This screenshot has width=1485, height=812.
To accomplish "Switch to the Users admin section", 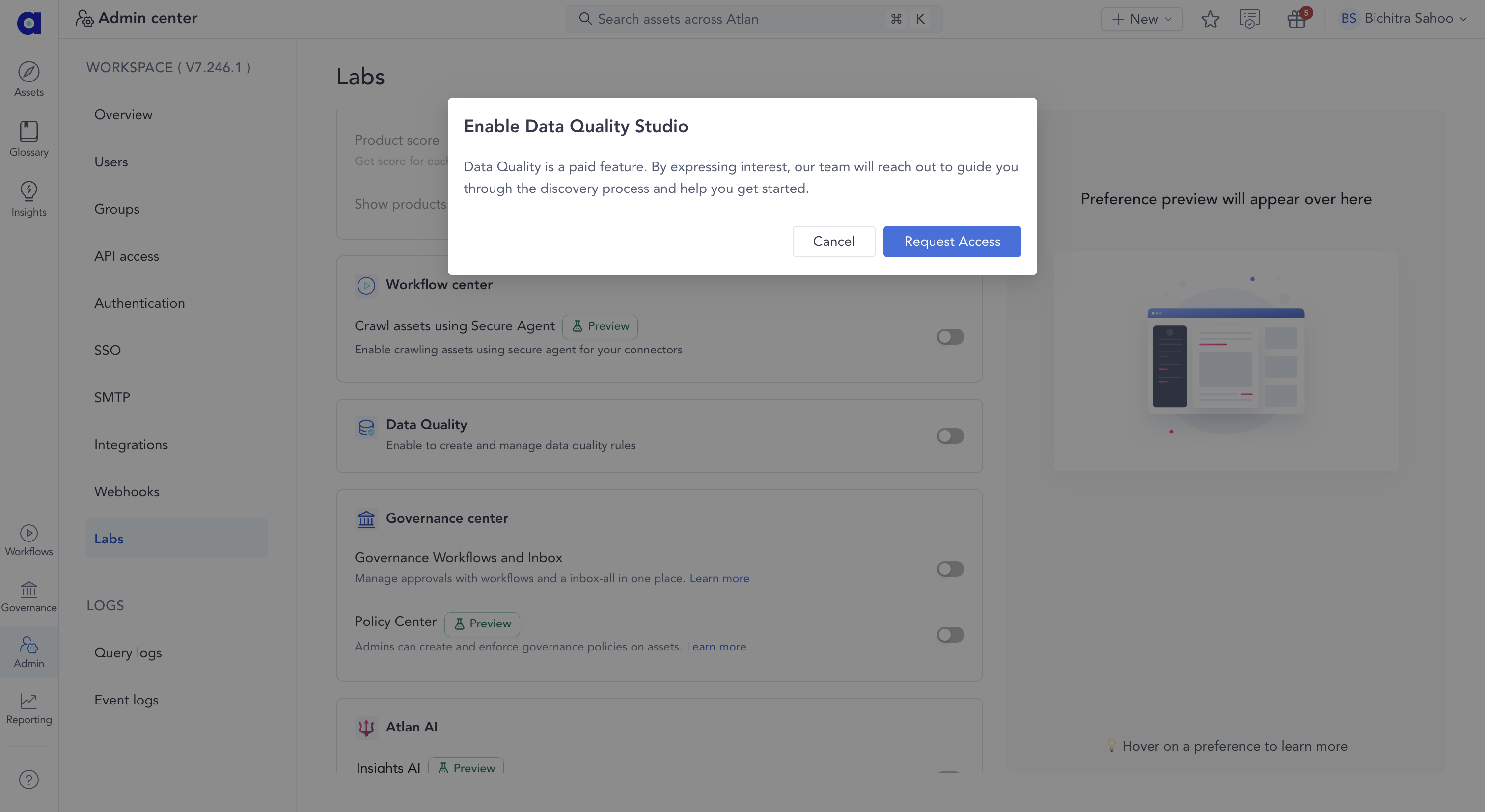I will (x=111, y=162).
